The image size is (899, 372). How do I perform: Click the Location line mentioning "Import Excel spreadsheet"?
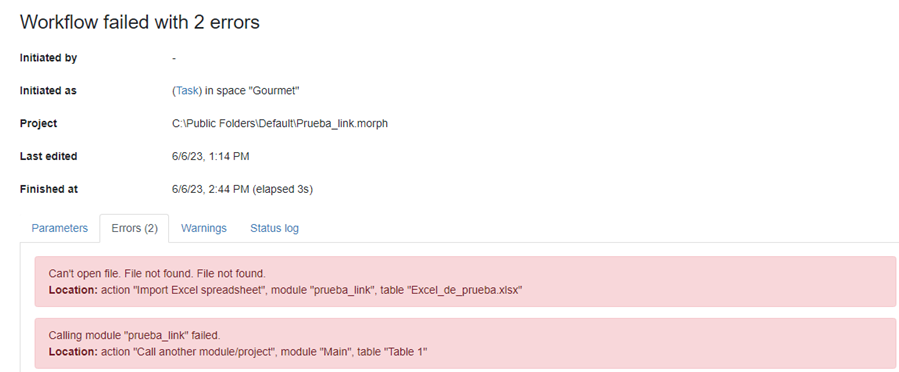pyautogui.click(x=285, y=290)
